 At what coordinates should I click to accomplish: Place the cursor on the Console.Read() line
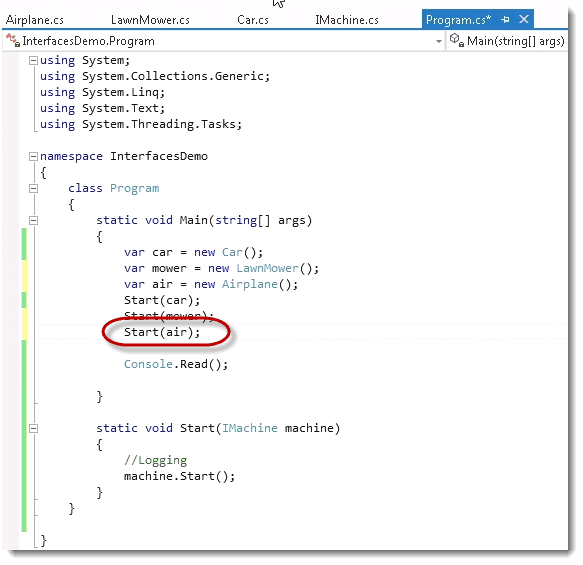coord(176,364)
